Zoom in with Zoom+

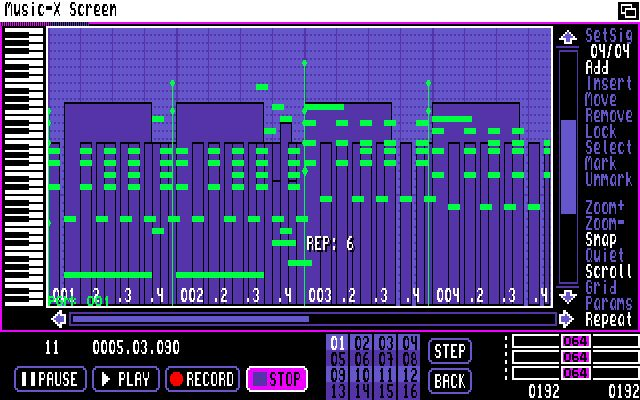click(x=605, y=207)
